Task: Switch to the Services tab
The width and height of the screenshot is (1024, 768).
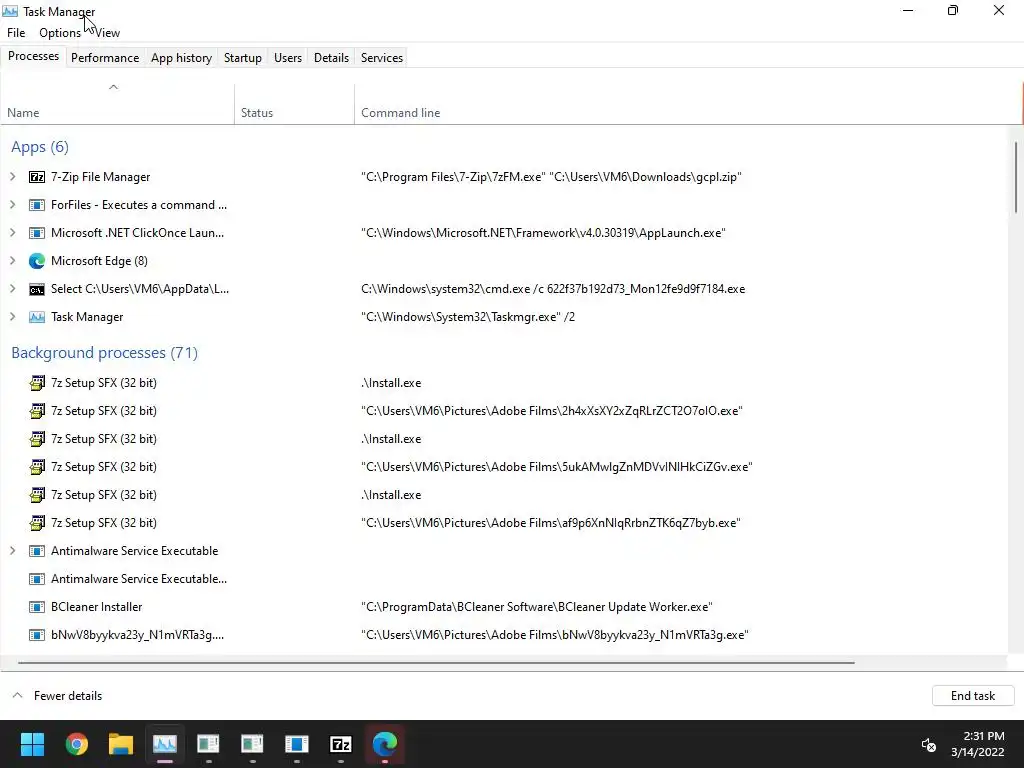Action: point(382,57)
